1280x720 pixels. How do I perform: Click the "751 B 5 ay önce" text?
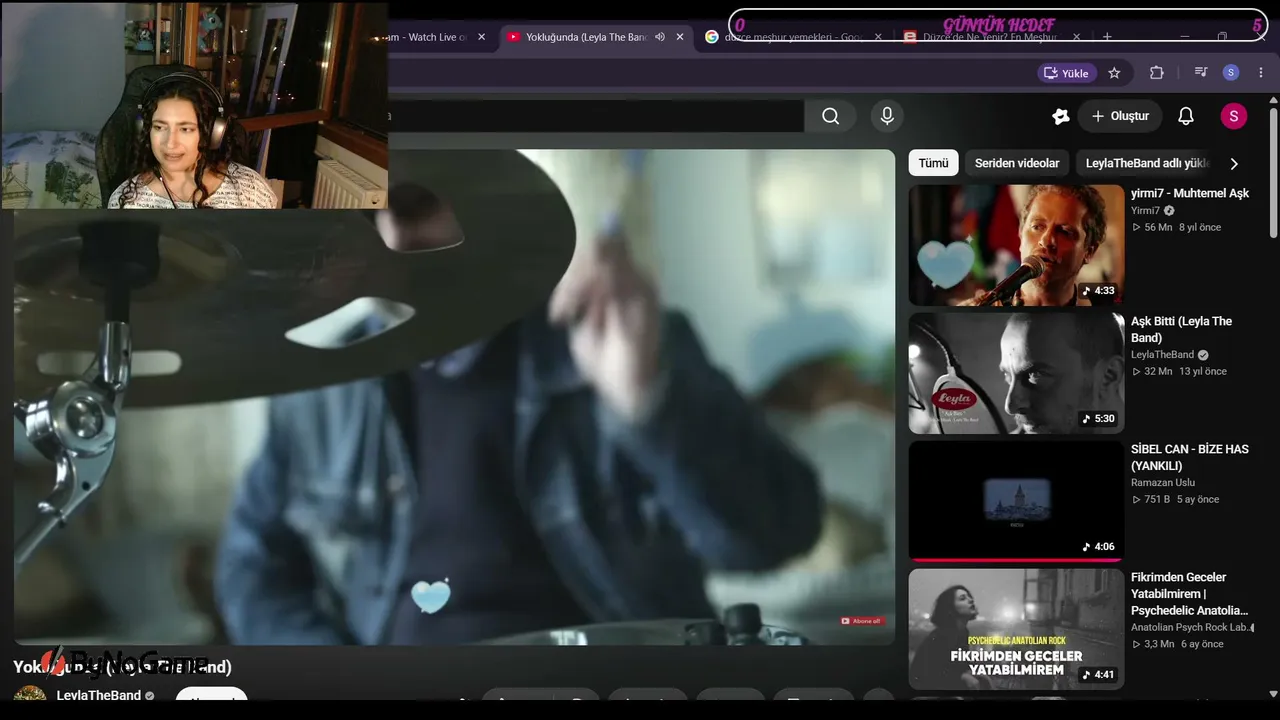(1175, 499)
